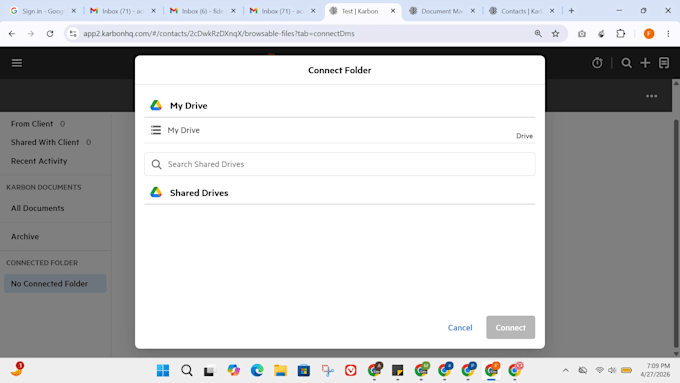Click the Karbon plus add icon
This screenshot has height=383, width=680.
645,63
